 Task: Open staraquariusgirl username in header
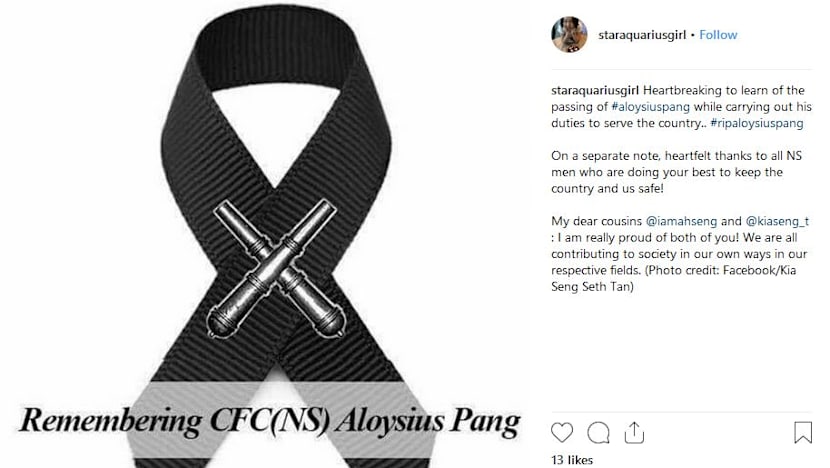[x=642, y=35]
